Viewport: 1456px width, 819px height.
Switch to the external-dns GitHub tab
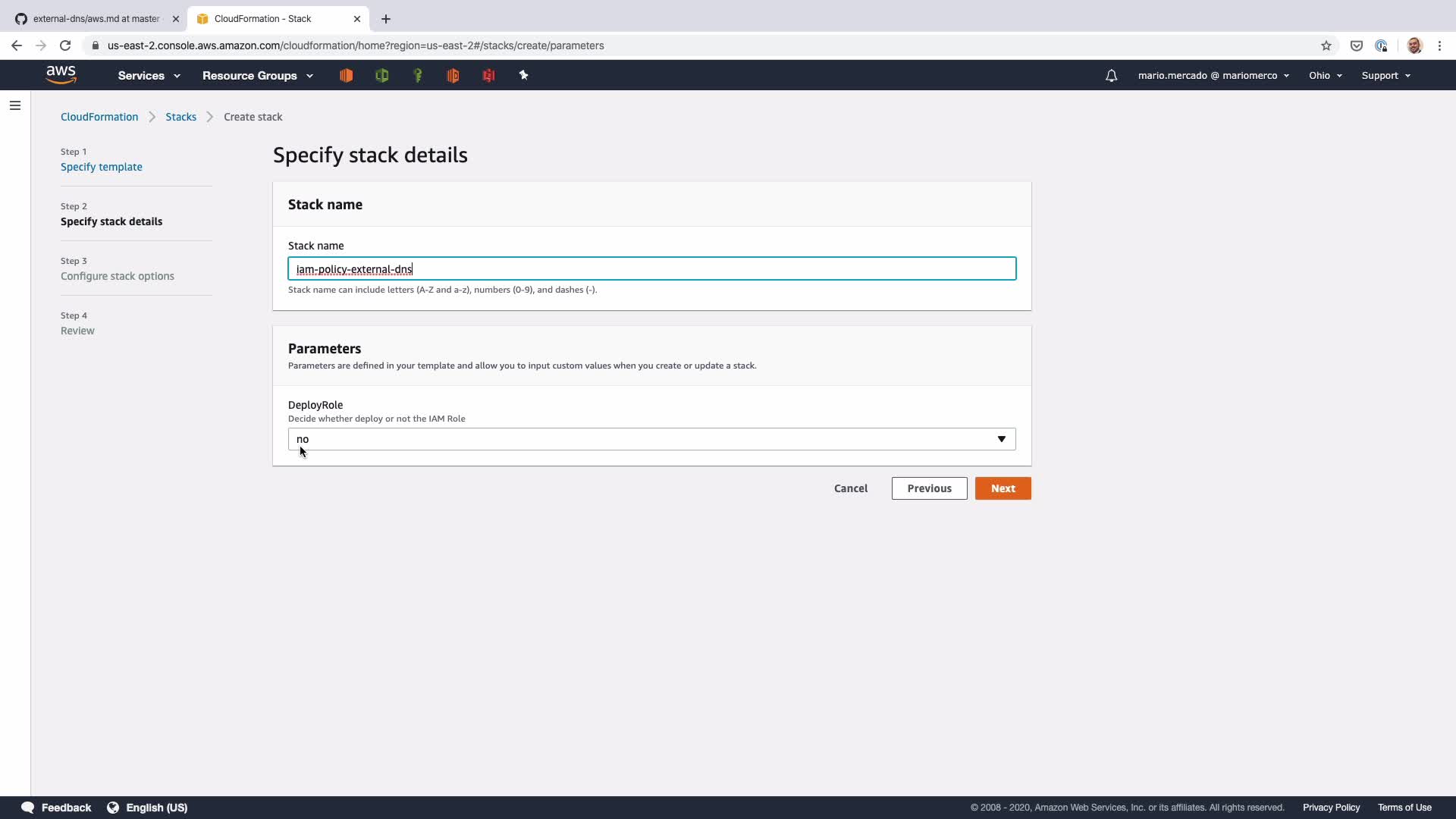pyautogui.click(x=96, y=19)
